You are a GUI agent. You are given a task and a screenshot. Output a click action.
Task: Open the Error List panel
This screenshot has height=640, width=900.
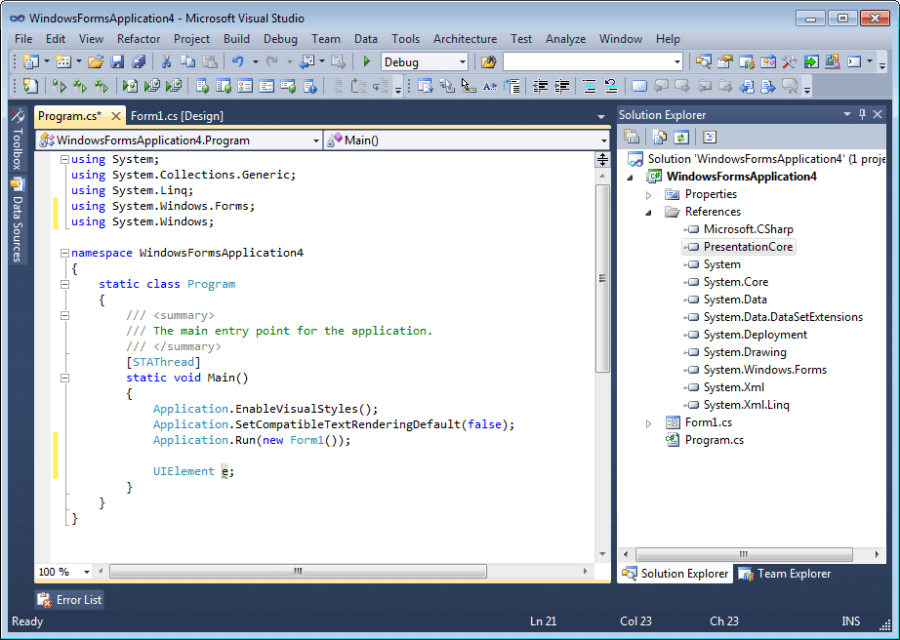click(68, 599)
